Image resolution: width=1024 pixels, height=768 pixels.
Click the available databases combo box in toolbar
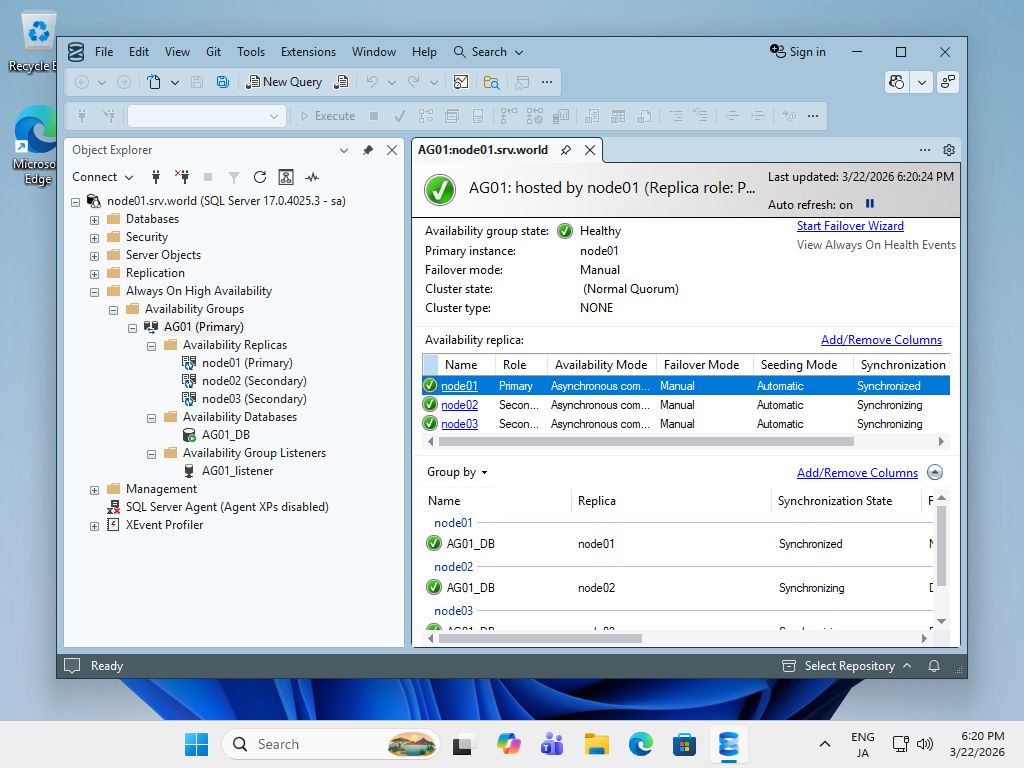point(206,116)
